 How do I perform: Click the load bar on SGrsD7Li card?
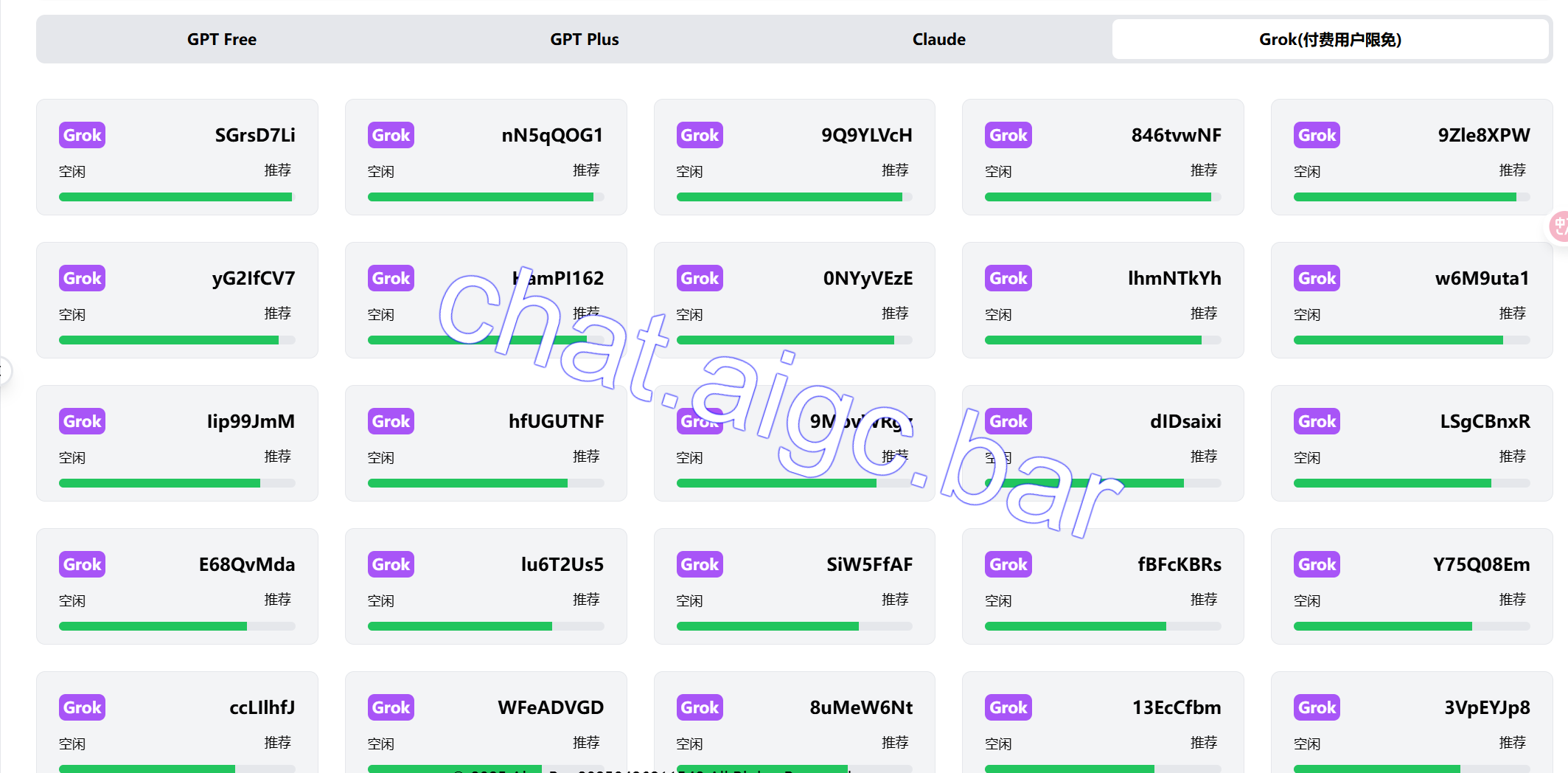point(177,197)
